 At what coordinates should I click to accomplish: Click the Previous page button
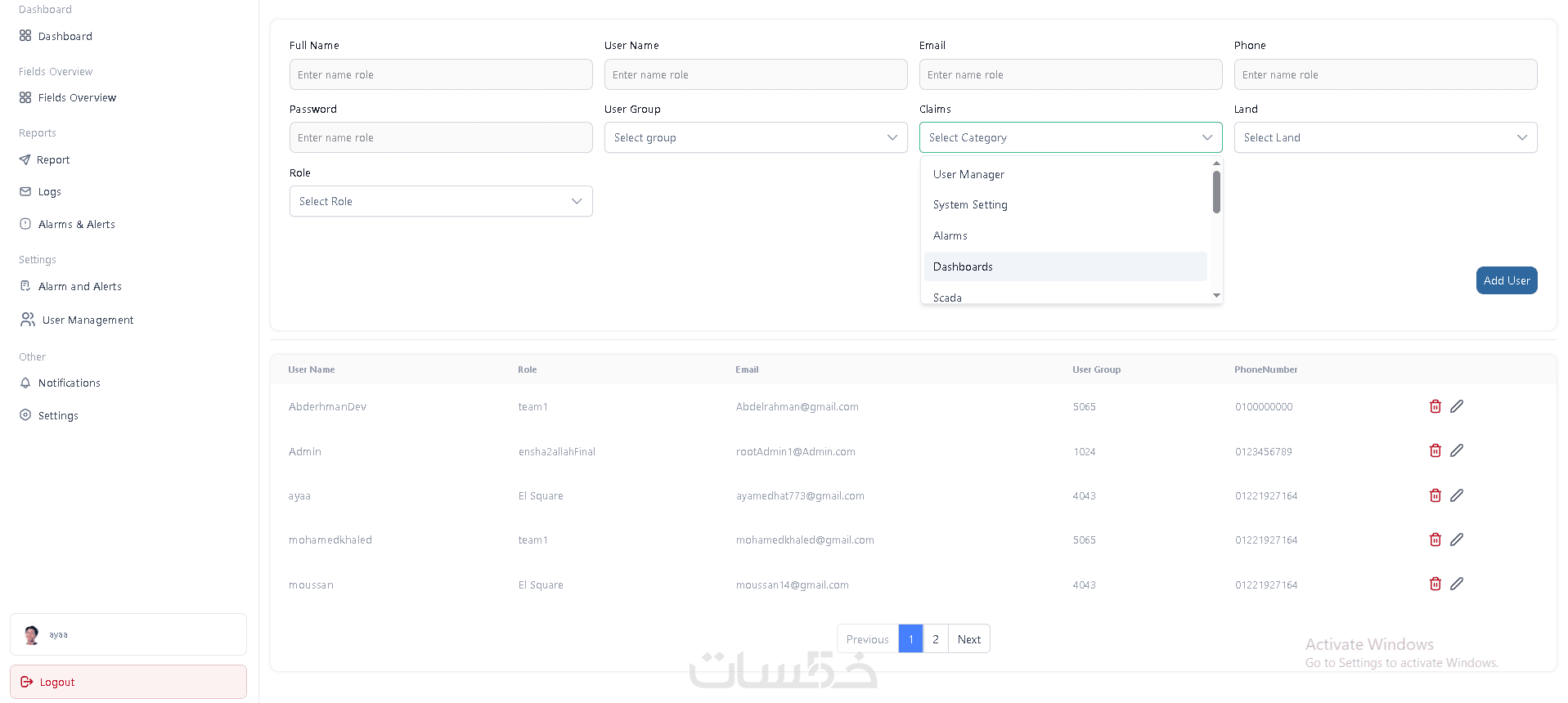point(868,639)
